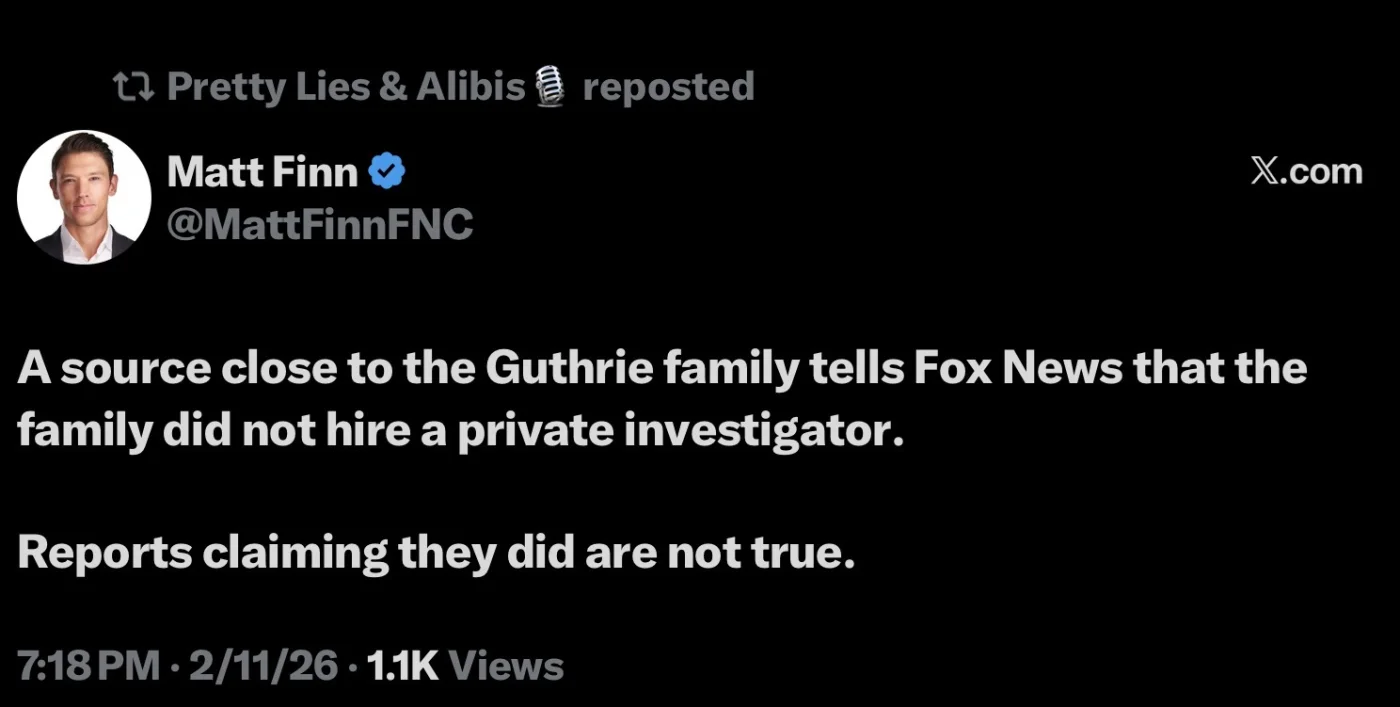Image resolution: width=1400 pixels, height=707 pixels.
Task: Click the ".com" text of watermark
Action: 1324,172
